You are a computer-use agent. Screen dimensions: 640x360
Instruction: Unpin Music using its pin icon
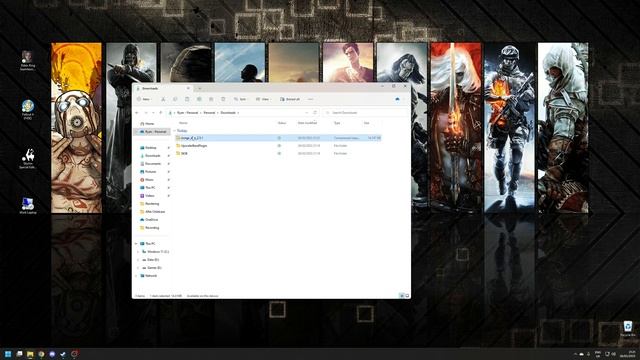pyautogui.click(x=169, y=180)
